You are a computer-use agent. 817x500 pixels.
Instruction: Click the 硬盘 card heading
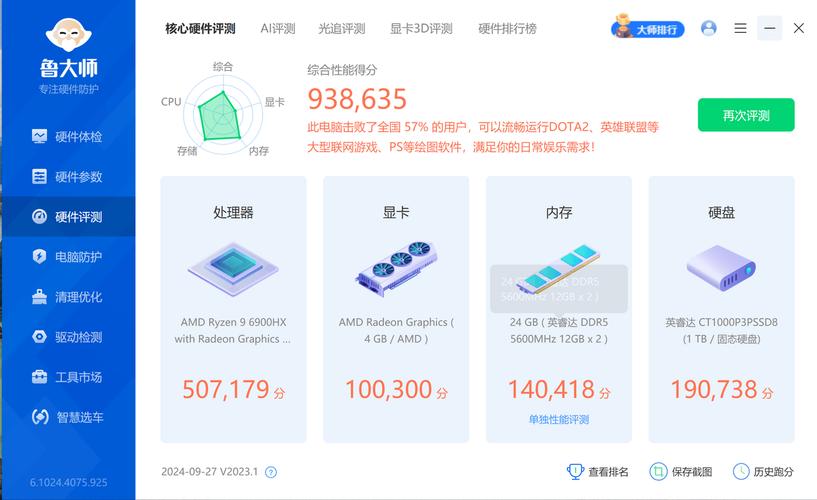[721, 212]
